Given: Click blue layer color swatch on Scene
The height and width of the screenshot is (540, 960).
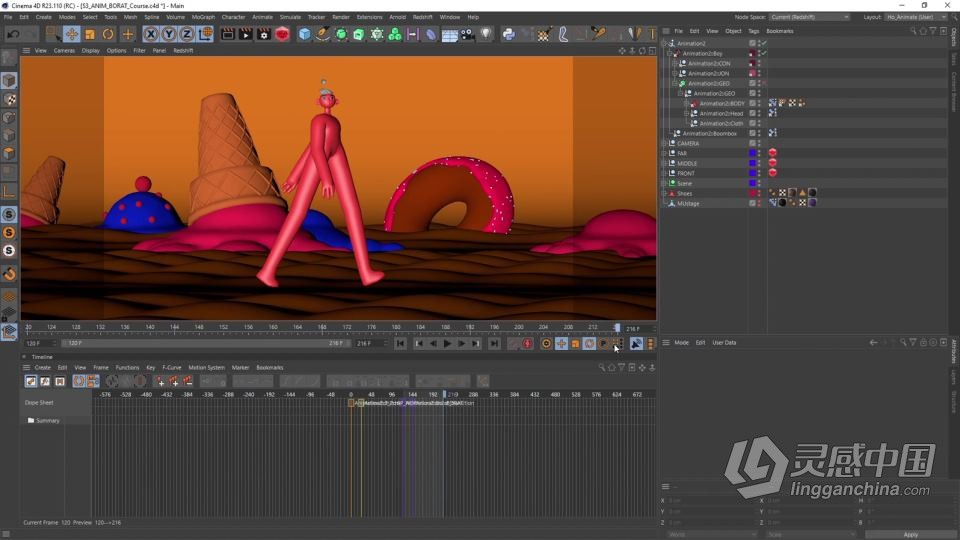Looking at the screenshot, I should pyautogui.click(x=752, y=183).
